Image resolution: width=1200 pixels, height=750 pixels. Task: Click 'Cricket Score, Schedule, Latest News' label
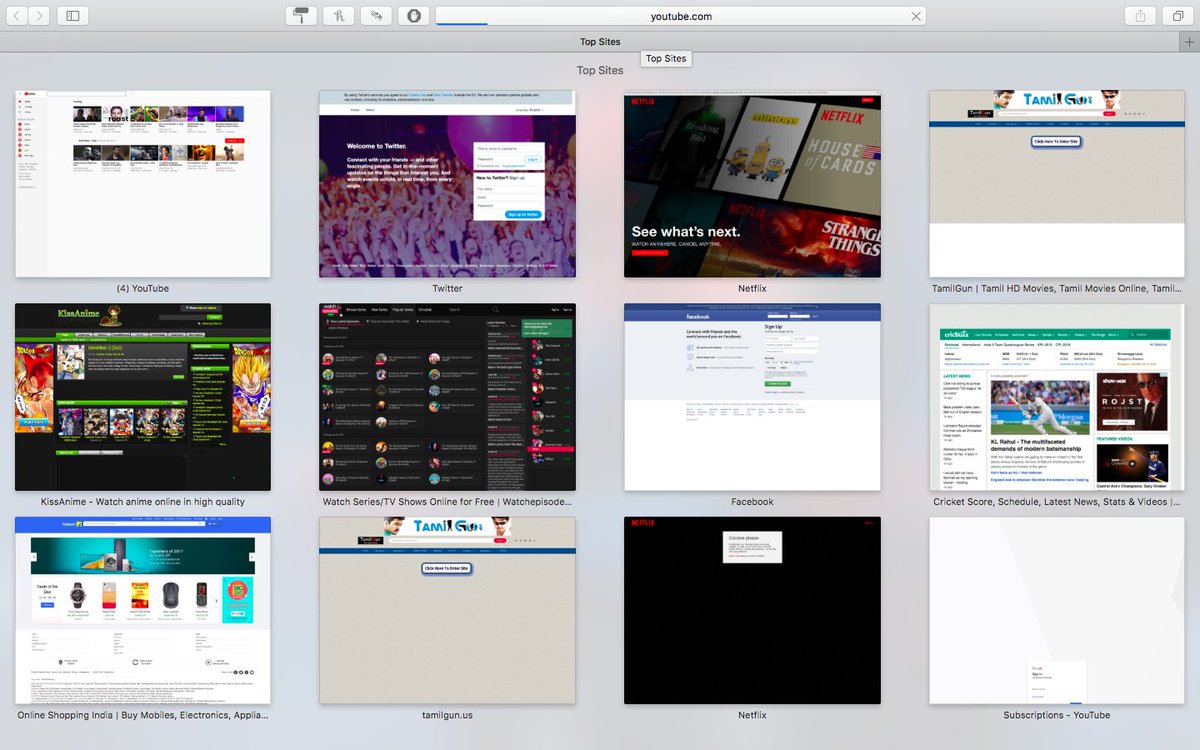[1057, 502]
